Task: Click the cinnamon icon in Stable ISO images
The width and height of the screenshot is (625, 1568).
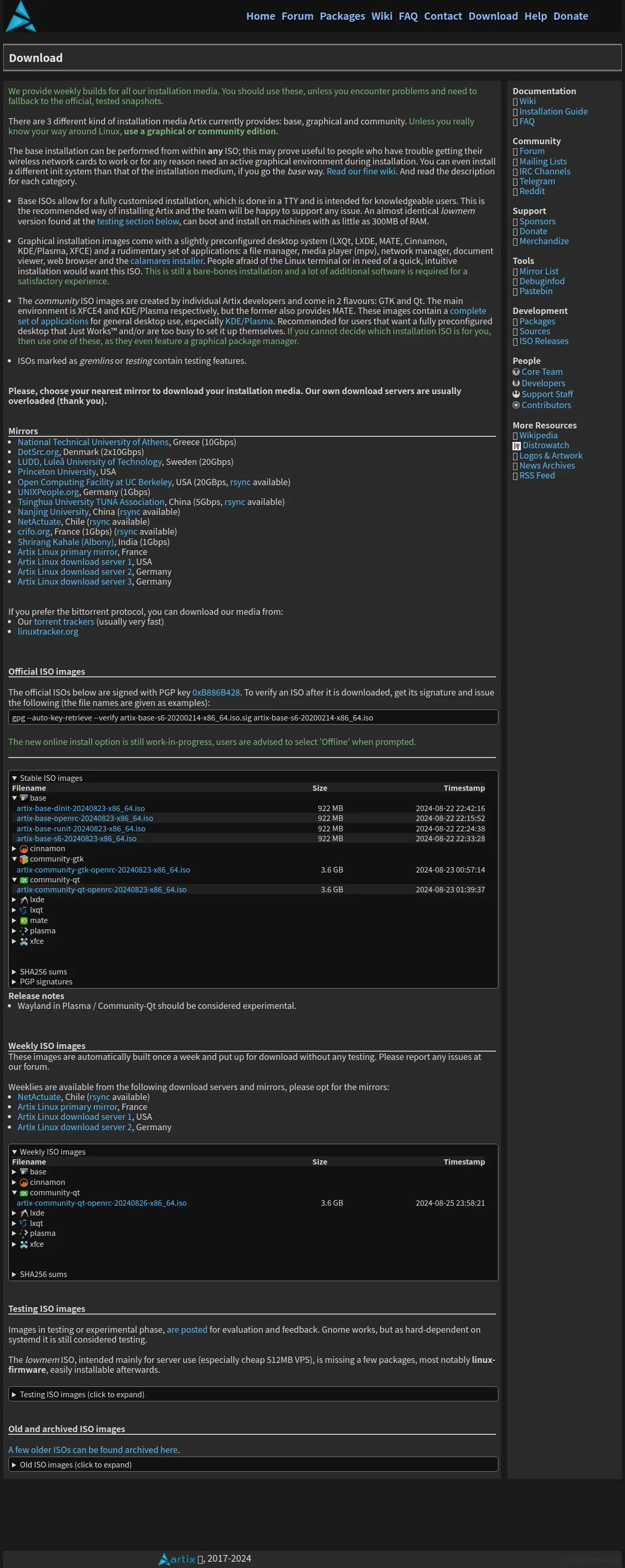Action: pyautogui.click(x=24, y=849)
